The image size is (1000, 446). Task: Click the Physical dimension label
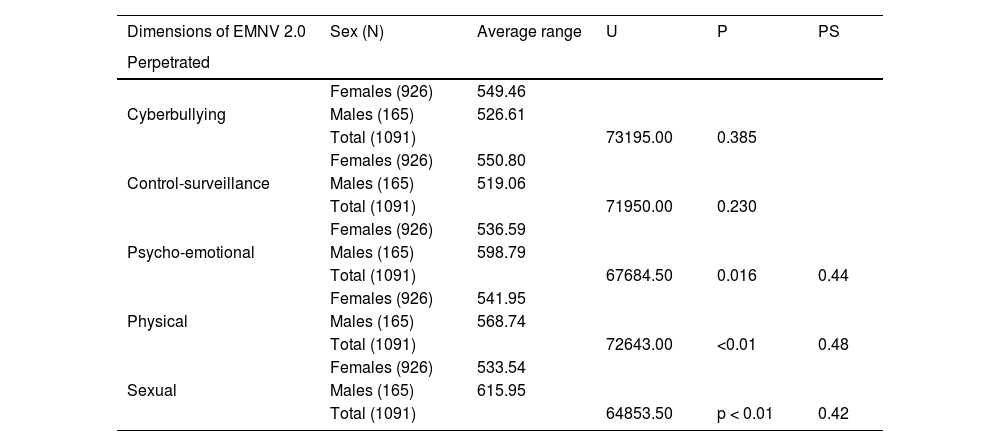click(157, 322)
